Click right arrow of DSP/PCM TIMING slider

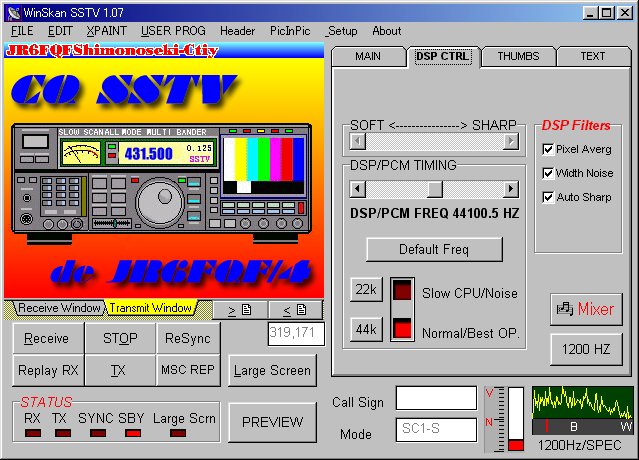coord(511,189)
